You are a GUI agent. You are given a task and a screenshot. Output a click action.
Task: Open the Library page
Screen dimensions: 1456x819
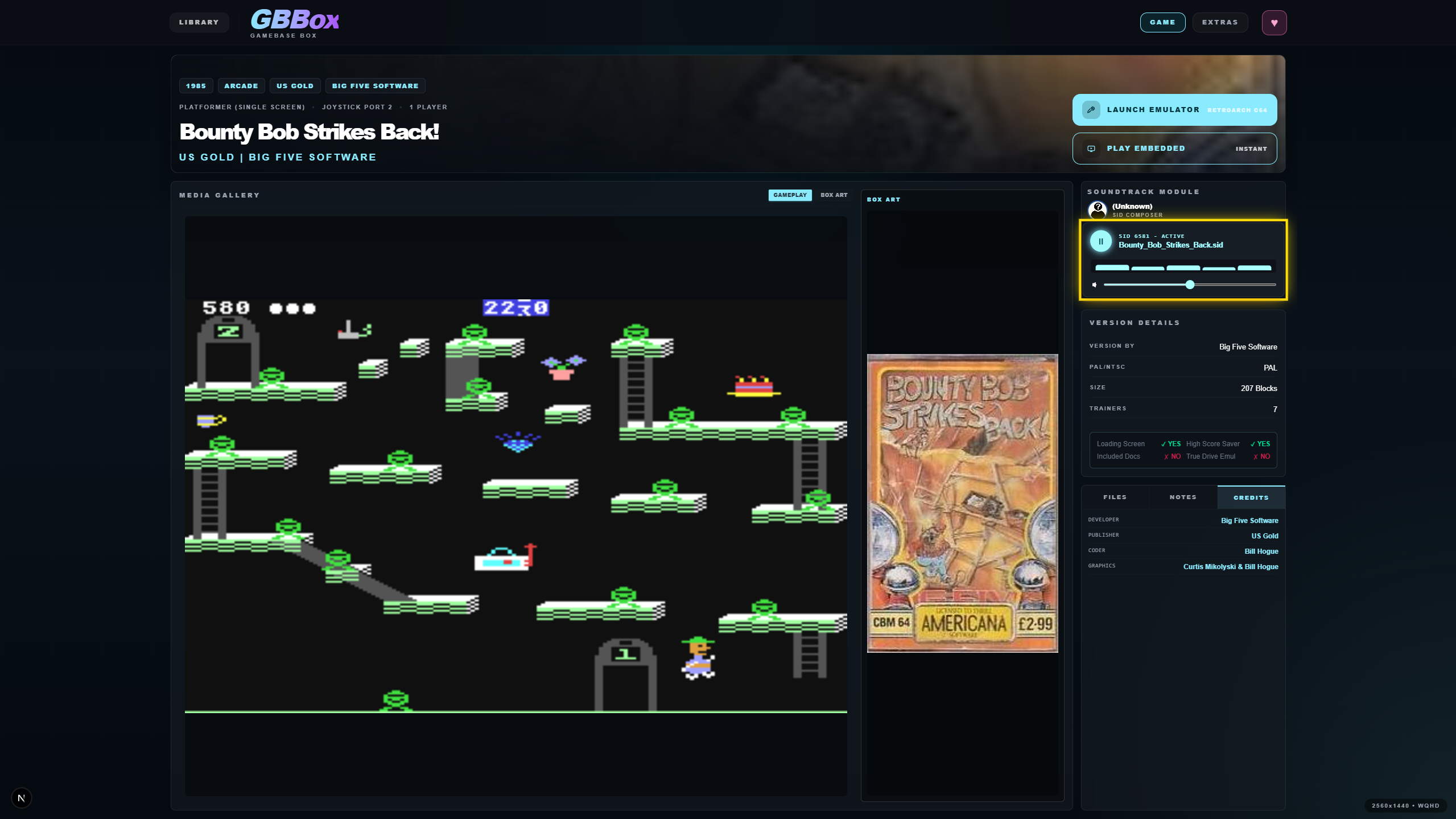(x=199, y=22)
